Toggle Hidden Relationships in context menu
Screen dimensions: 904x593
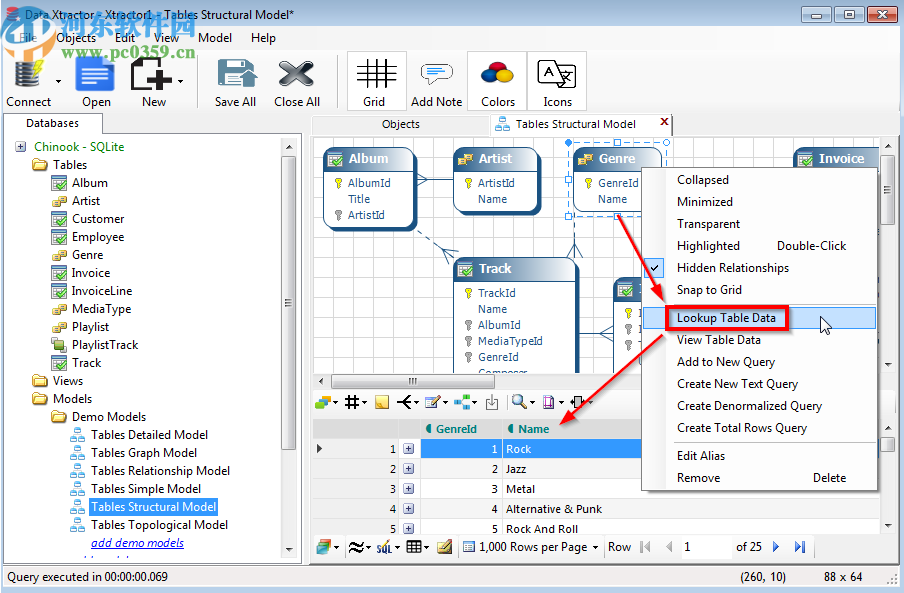point(732,268)
